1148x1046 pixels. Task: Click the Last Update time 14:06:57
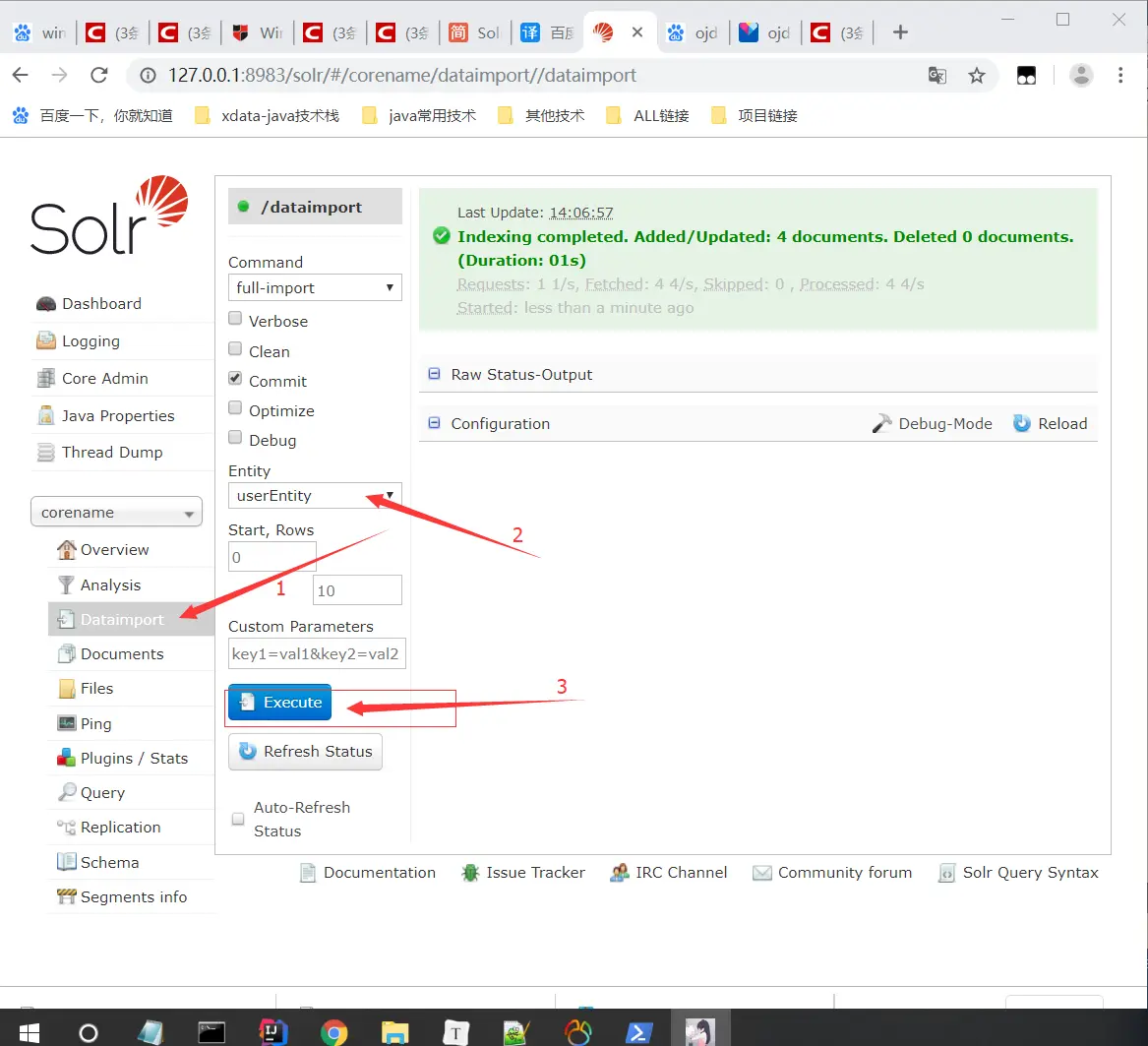pos(581,213)
